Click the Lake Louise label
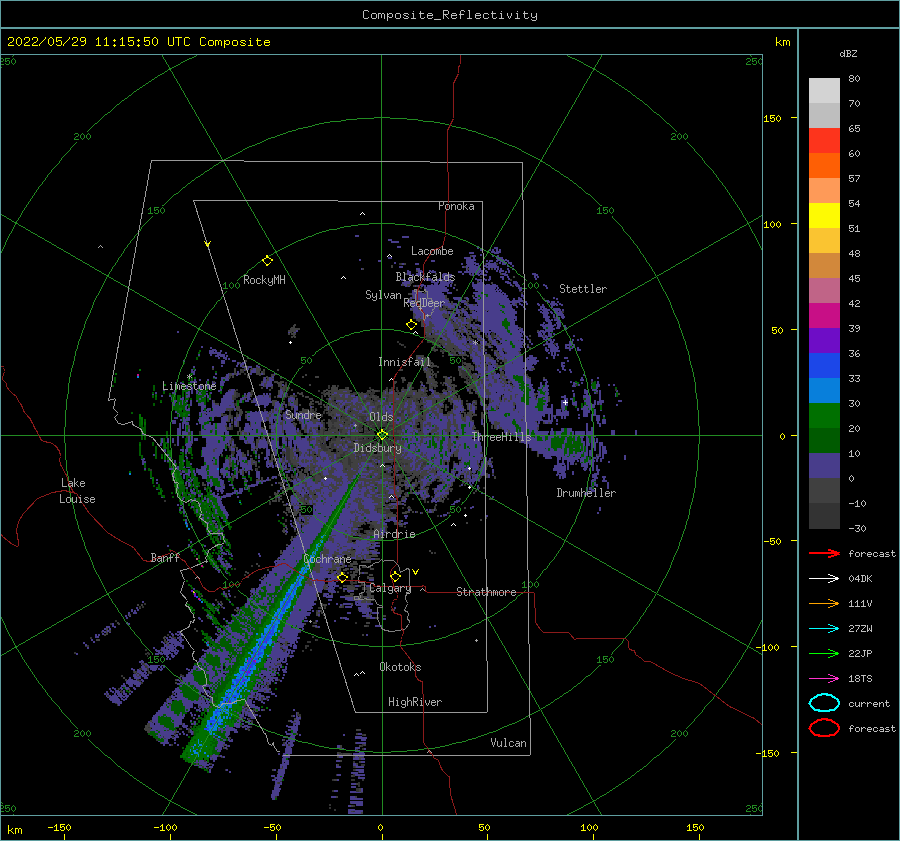900x841 pixels. coord(77,491)
